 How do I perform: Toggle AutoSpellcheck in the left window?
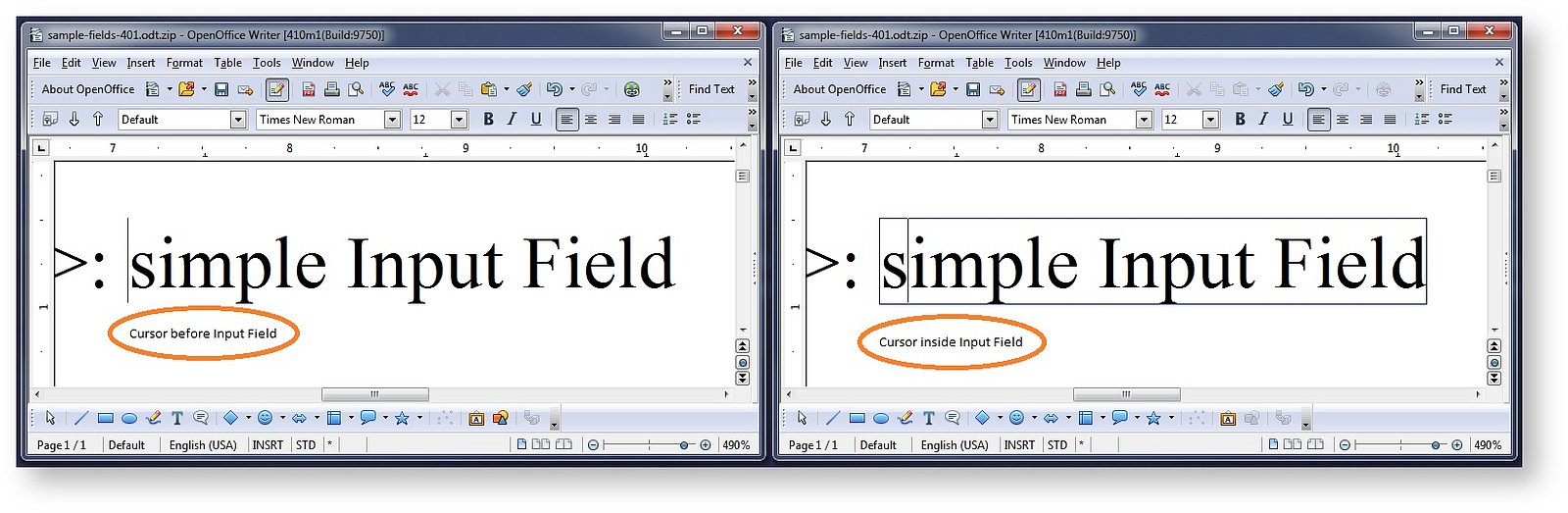point(411,89)
